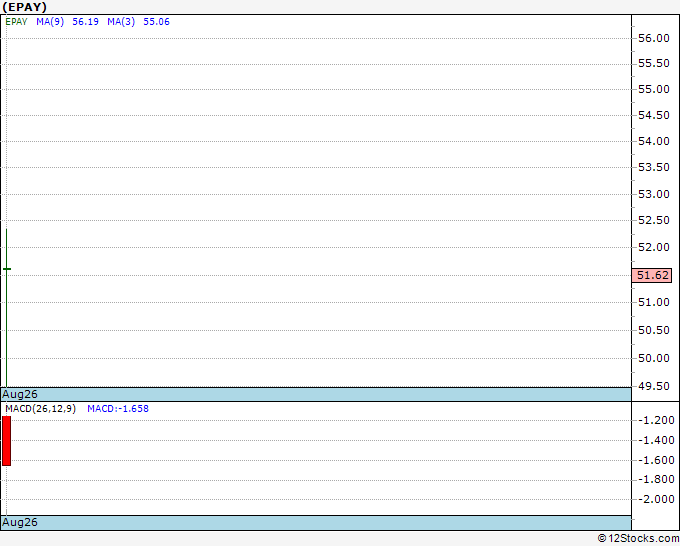Click Aug26 date in MACD panel axis
The width and height of the screenshot is (680, 546).
point(20,522)
